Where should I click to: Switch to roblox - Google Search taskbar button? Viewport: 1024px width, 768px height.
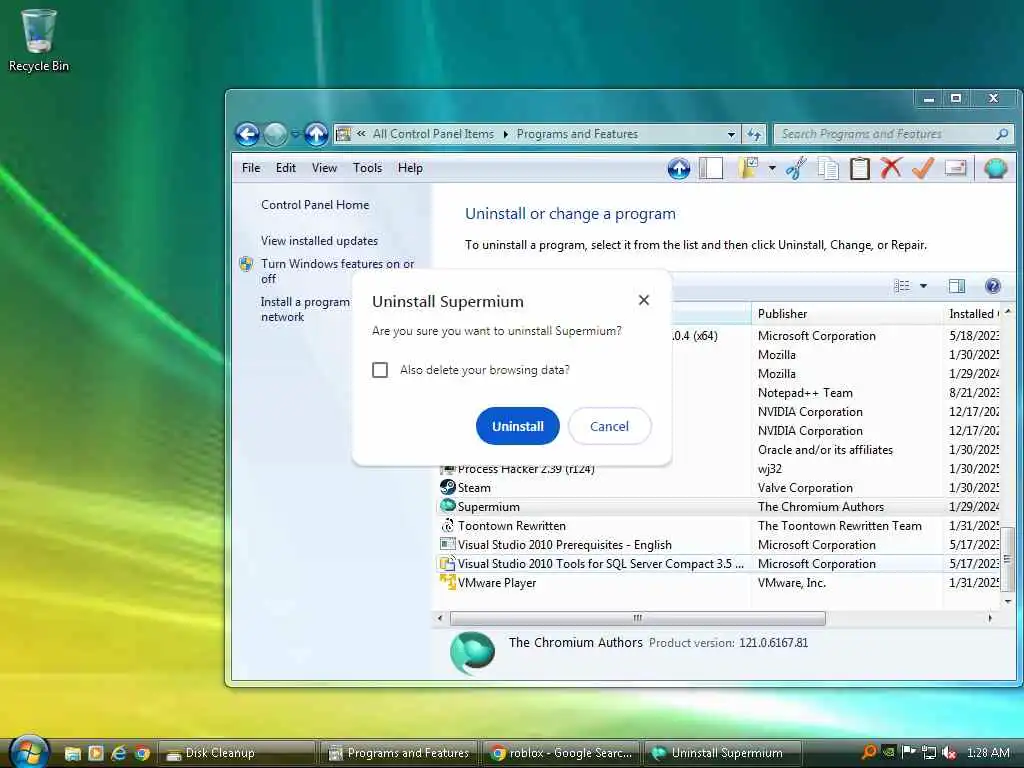[562, 753]
